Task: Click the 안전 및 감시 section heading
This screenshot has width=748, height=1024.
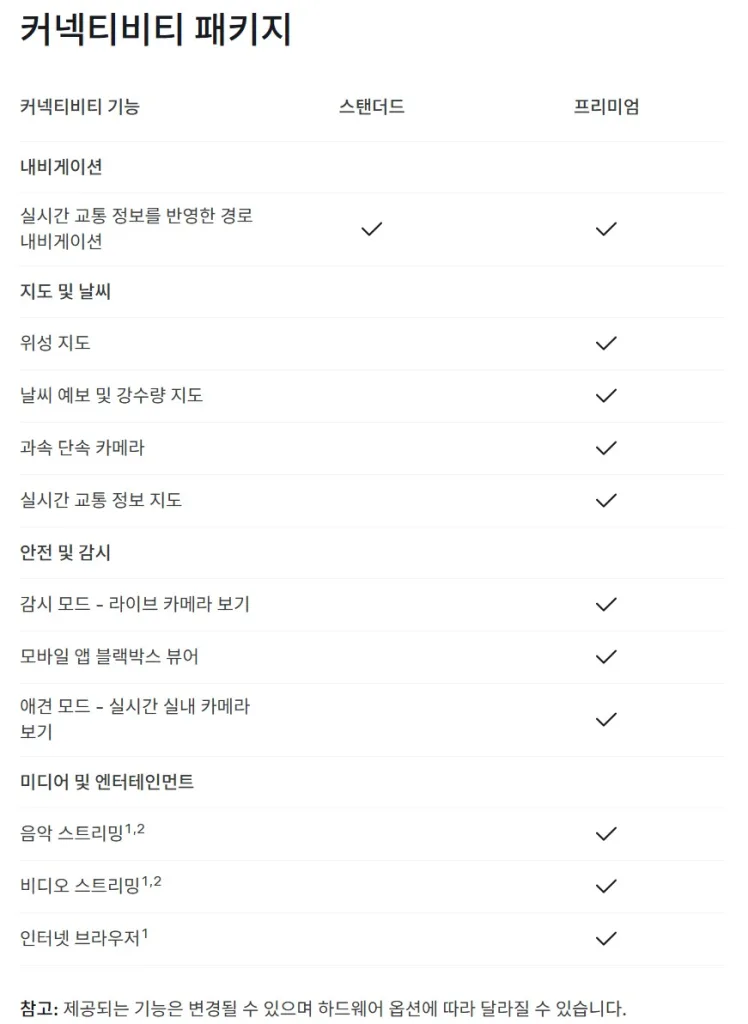Action: pyautogui.click(x=65, y=552)
